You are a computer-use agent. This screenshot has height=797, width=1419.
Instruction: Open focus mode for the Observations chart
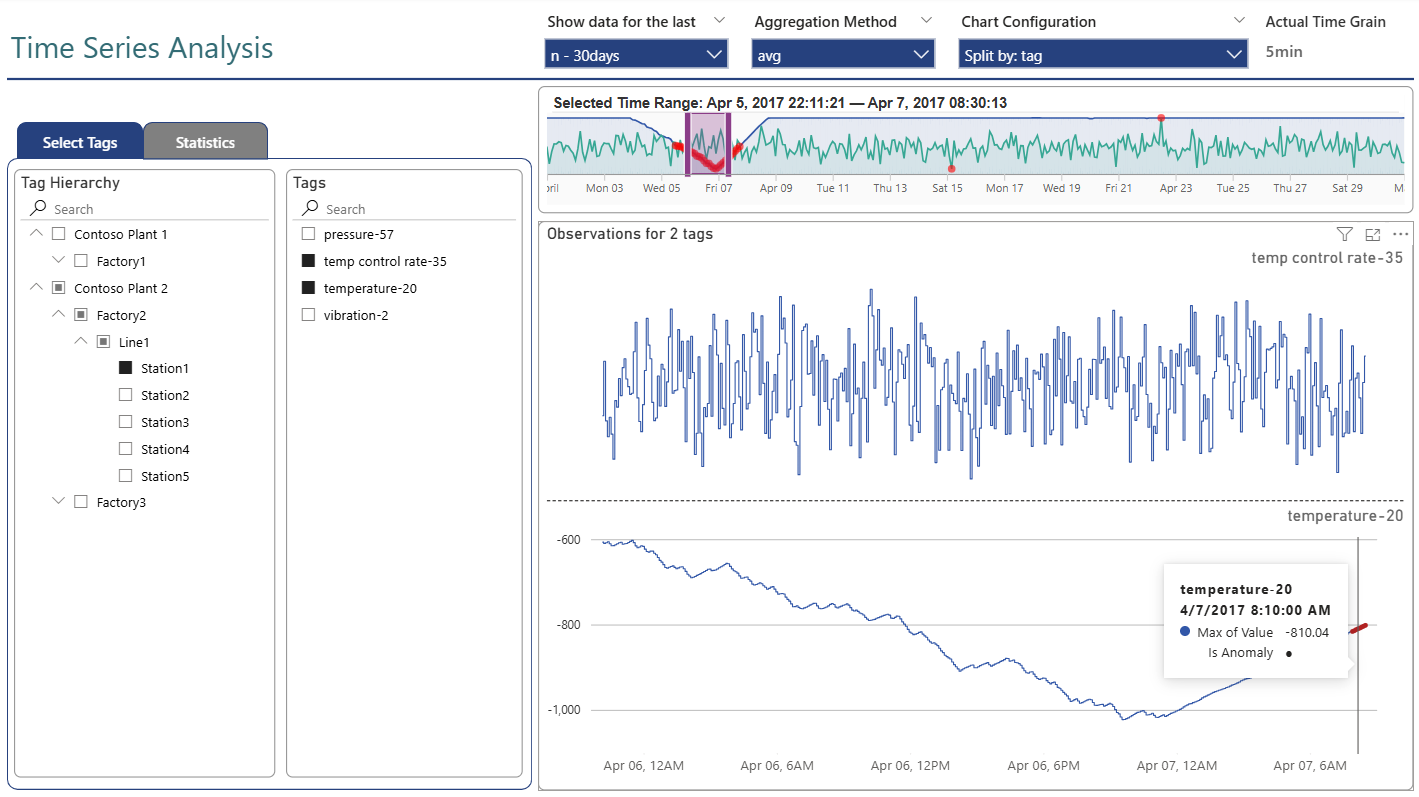[x=1372, y=233]
